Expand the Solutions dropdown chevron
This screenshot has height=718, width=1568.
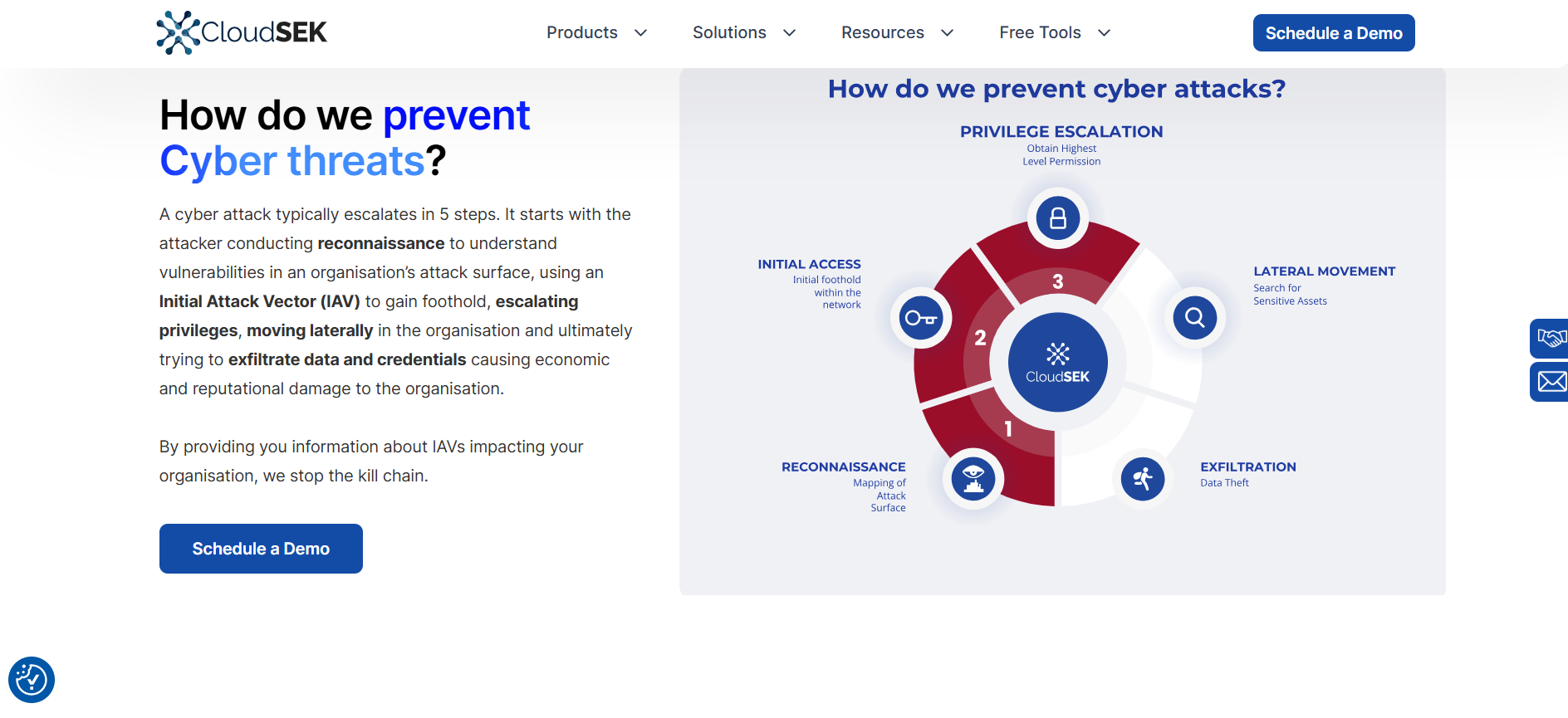click(789, 33)
